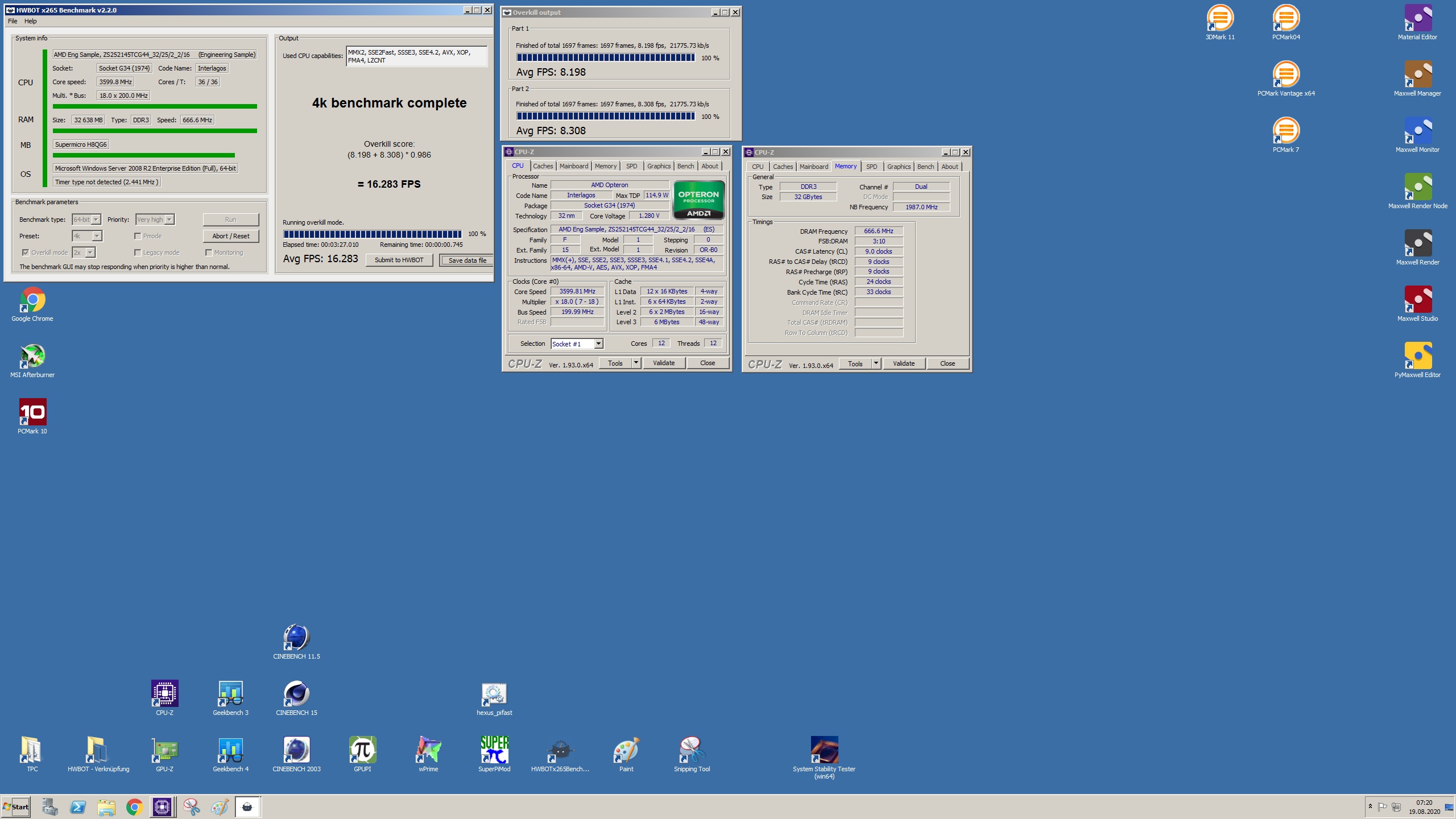Expand the Preset 4k dropdown
Image resolution: width=1456 pixels, height=819 pixels.
[97, 236]
